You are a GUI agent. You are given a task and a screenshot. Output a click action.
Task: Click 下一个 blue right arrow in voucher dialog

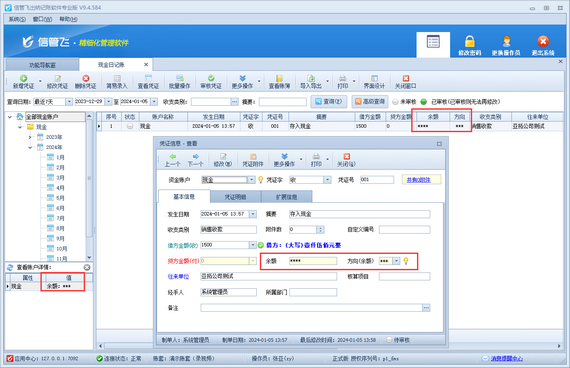(196, 156)
